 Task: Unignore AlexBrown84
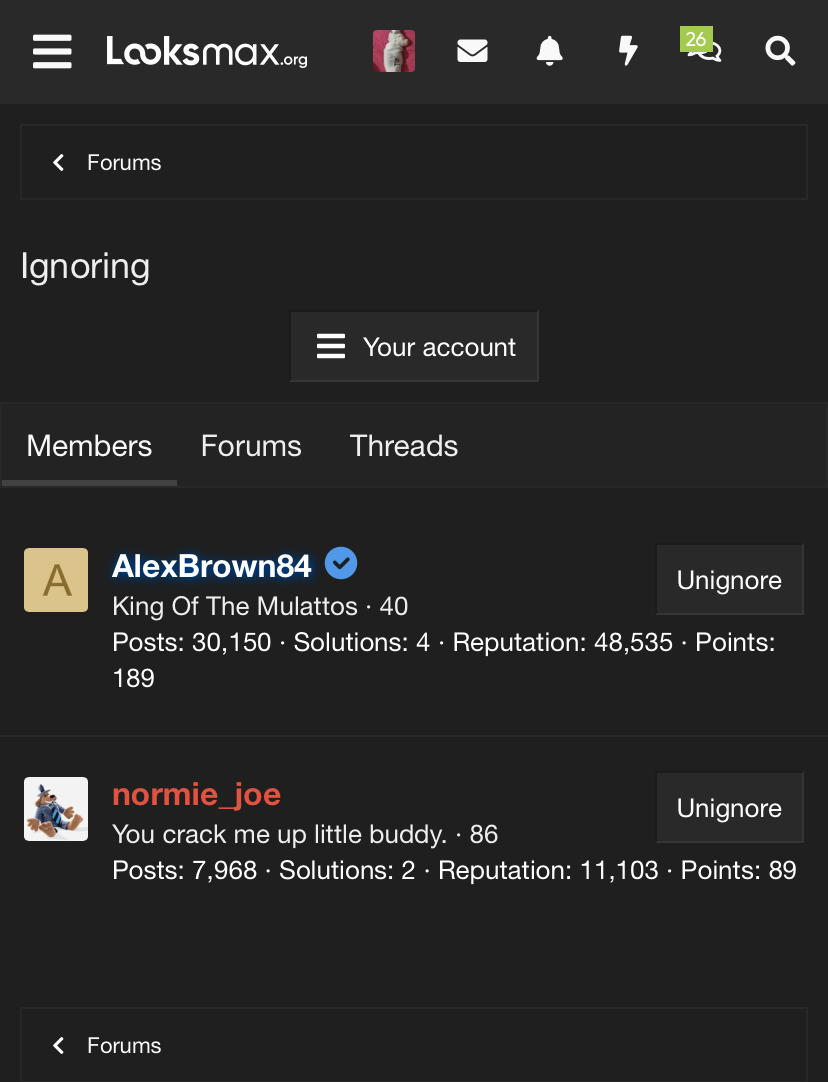coord(729,580)
